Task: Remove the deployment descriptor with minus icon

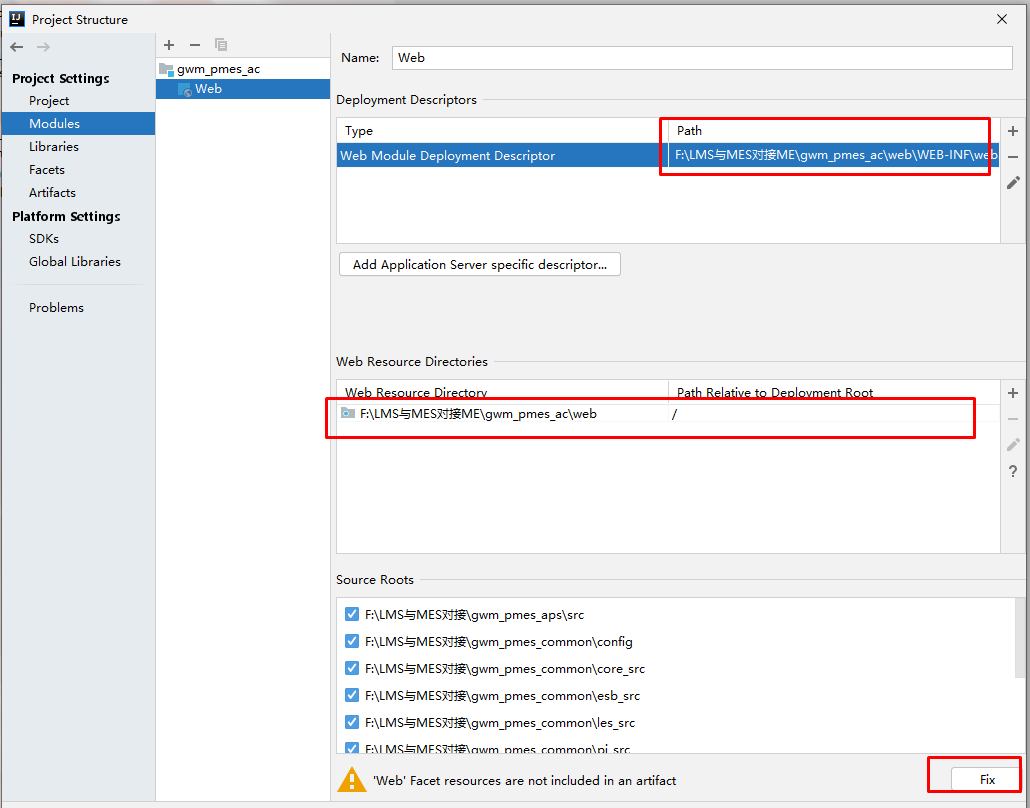Action: point(1013,156)
